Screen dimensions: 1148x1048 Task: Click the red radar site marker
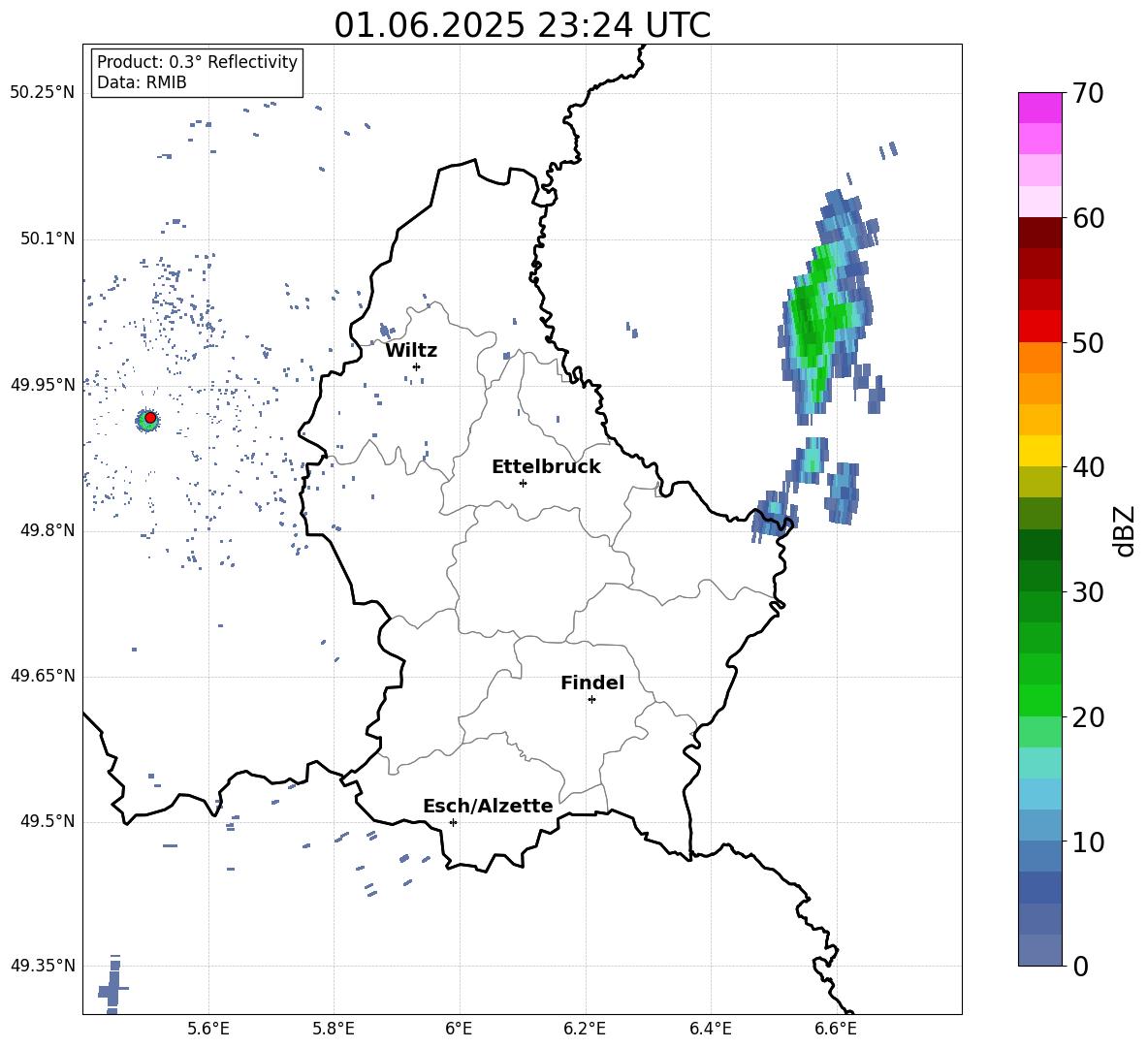(x=150, y=418)
